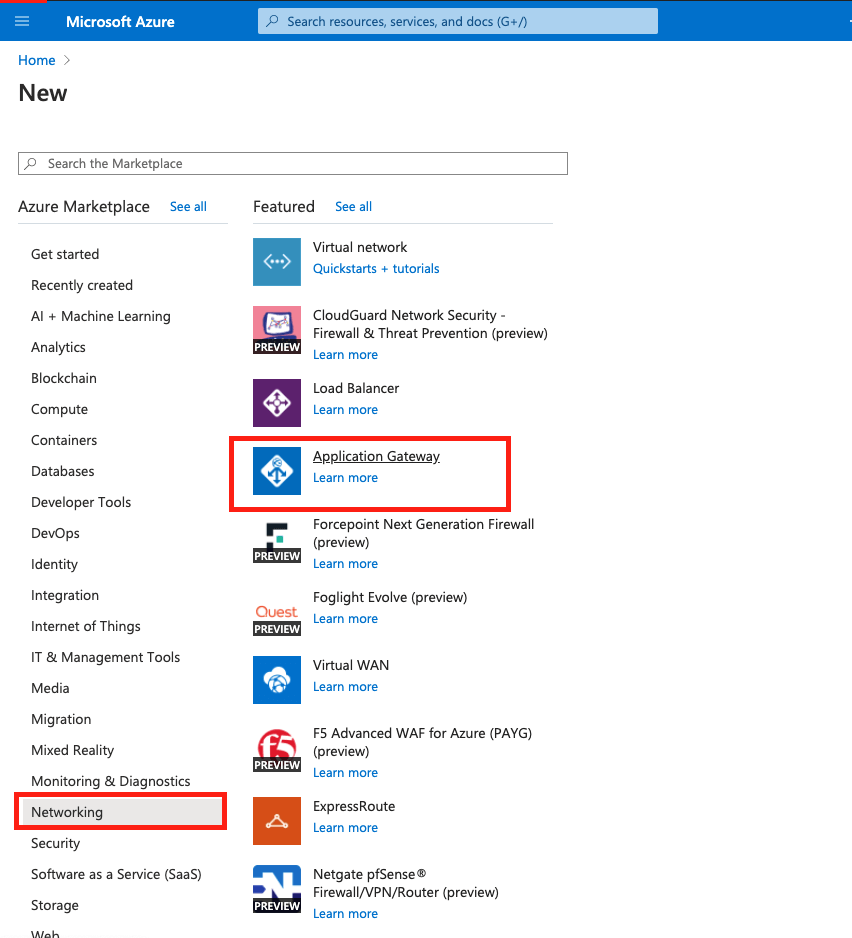Click Learn more under Load Balancer
Image resolution: width=852 pixels, height=938 pixels.
click(x=345, y=409)
